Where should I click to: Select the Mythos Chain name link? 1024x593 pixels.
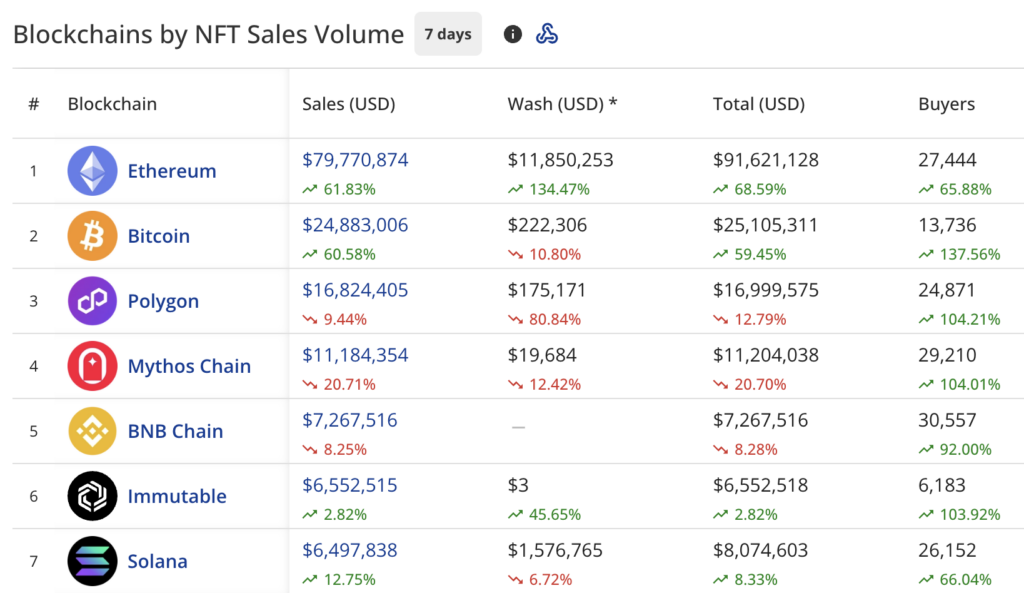[189, 366]
